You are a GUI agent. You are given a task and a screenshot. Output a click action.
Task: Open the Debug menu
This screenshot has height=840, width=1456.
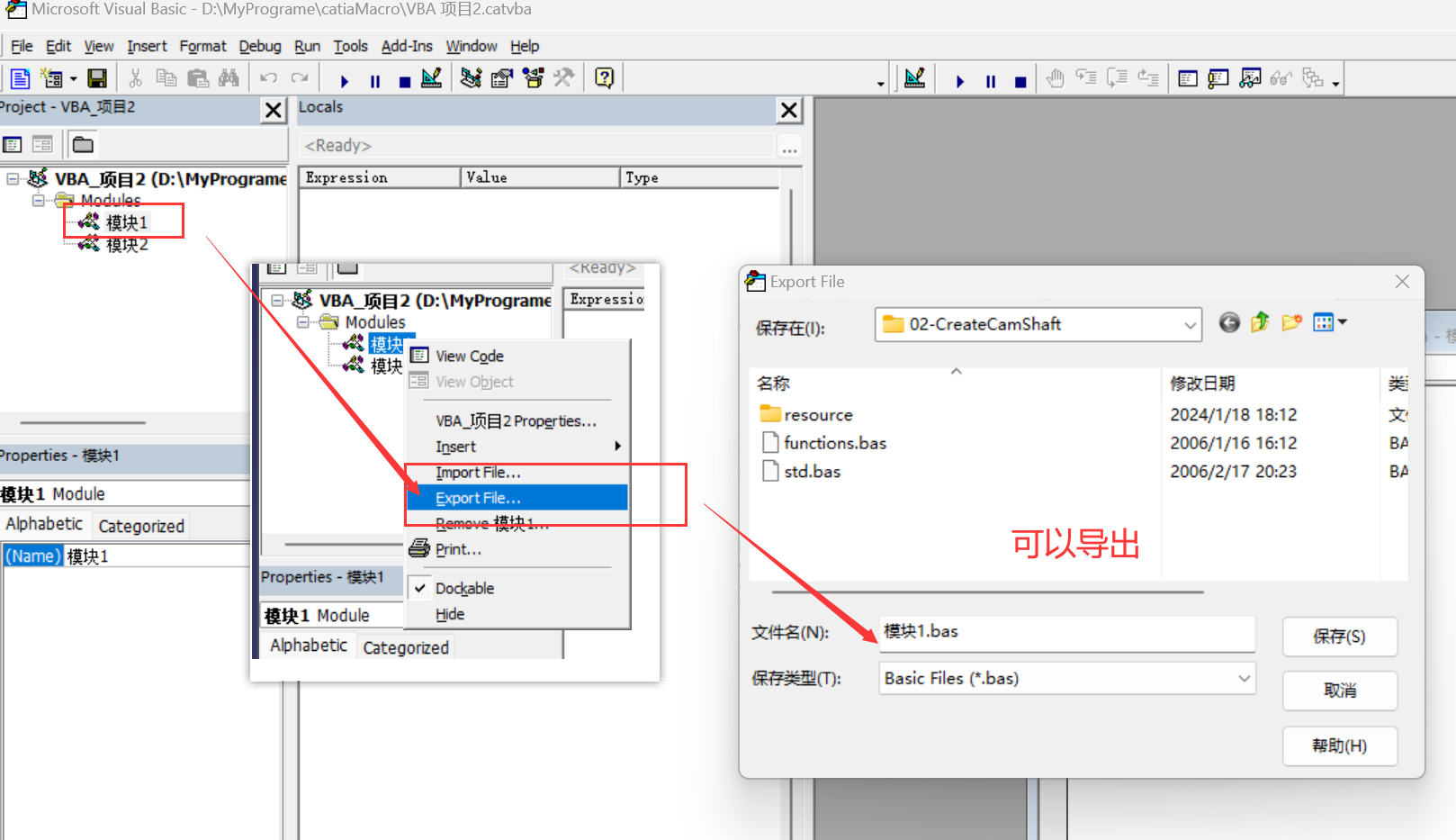(260, 46)
